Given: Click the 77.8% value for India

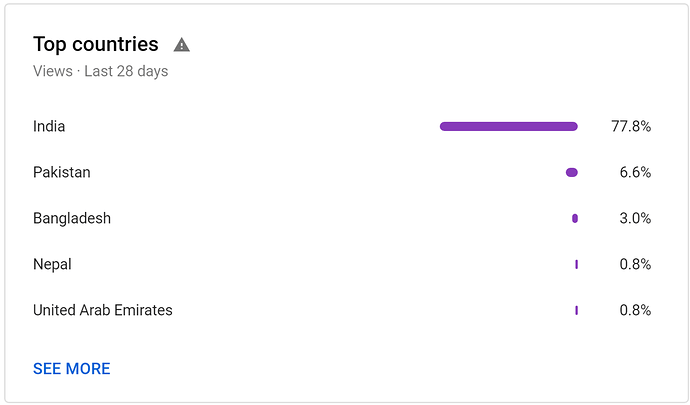Looking at the screenshot, I should [631, 126].
